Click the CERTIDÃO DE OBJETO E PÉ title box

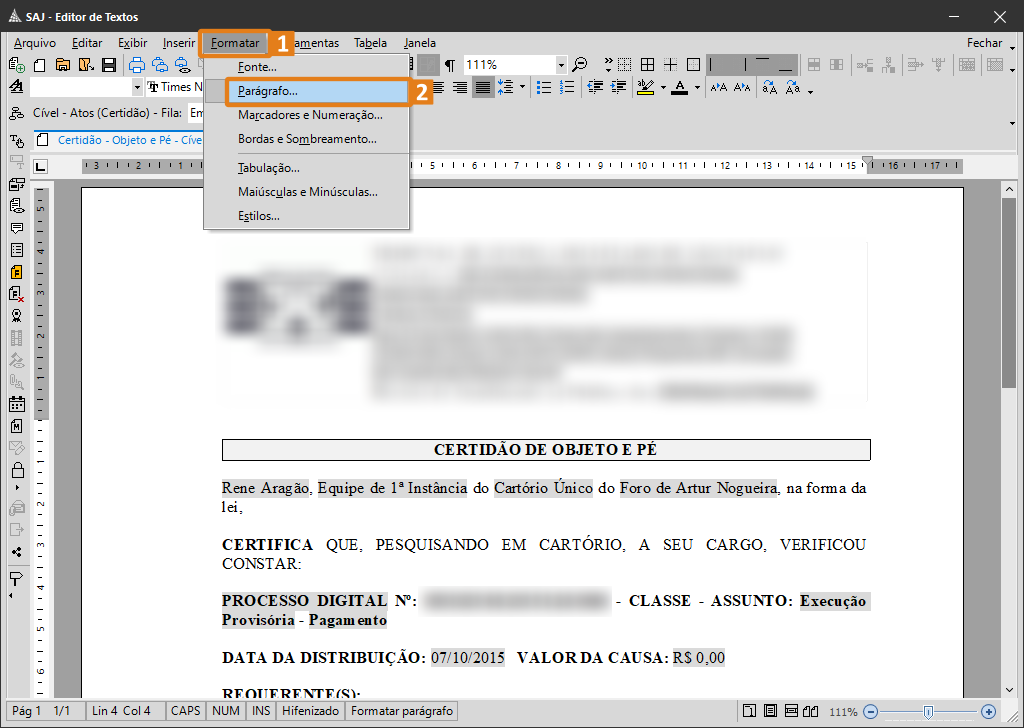(546, 450)
